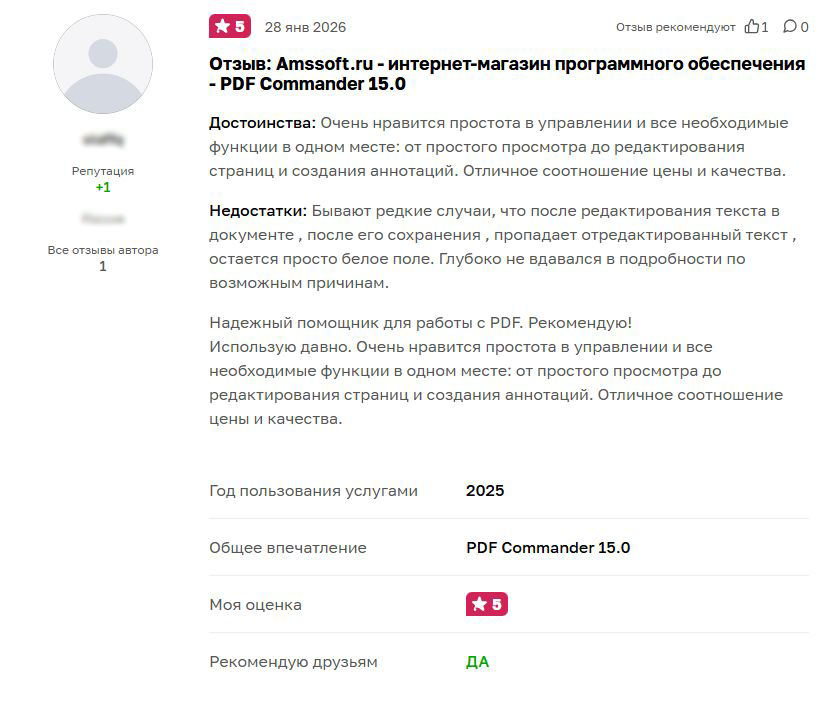Click the 'Отзыв рекомендуют' label
Viewport: 840px width, 702px height.
click(675, 27)
